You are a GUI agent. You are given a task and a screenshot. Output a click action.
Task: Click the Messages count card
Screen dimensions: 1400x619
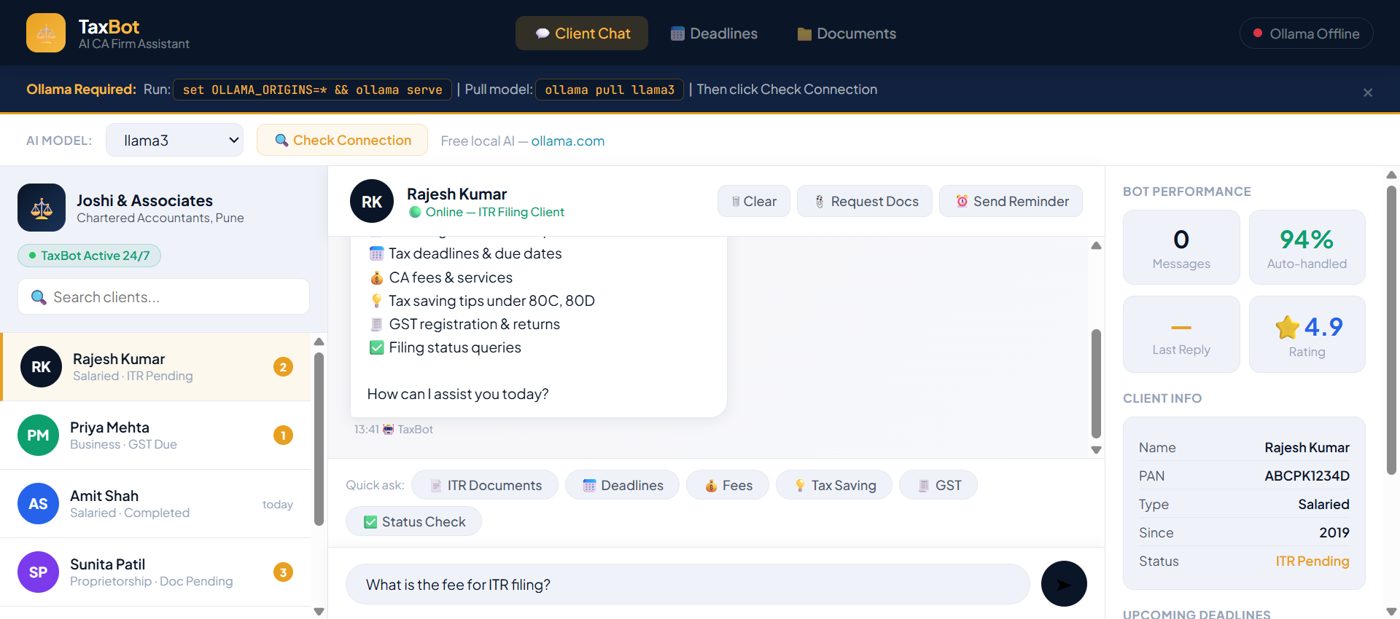1181,248
